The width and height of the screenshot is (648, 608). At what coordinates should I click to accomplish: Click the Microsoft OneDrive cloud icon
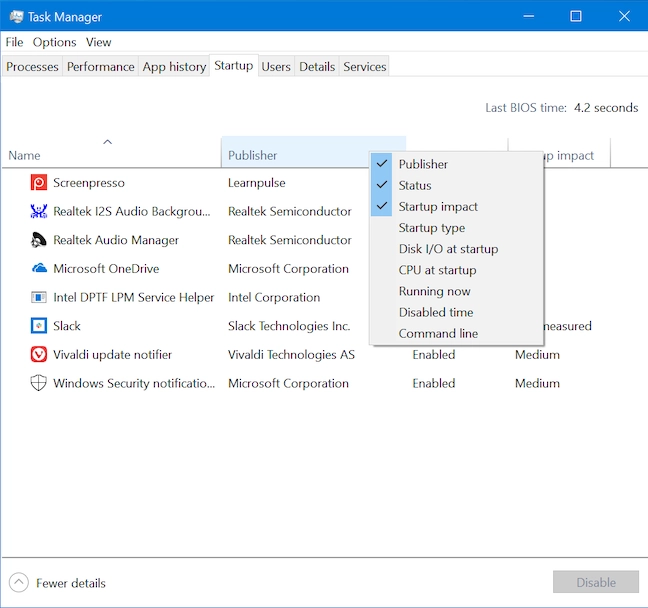click(39, 268)
